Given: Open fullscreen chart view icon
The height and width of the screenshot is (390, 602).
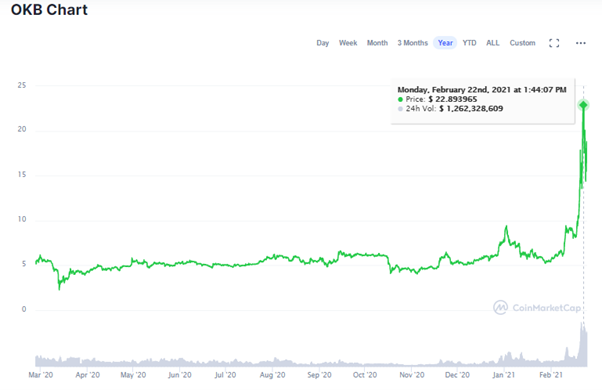Looking at the screenshot, I should click(554, 43).
